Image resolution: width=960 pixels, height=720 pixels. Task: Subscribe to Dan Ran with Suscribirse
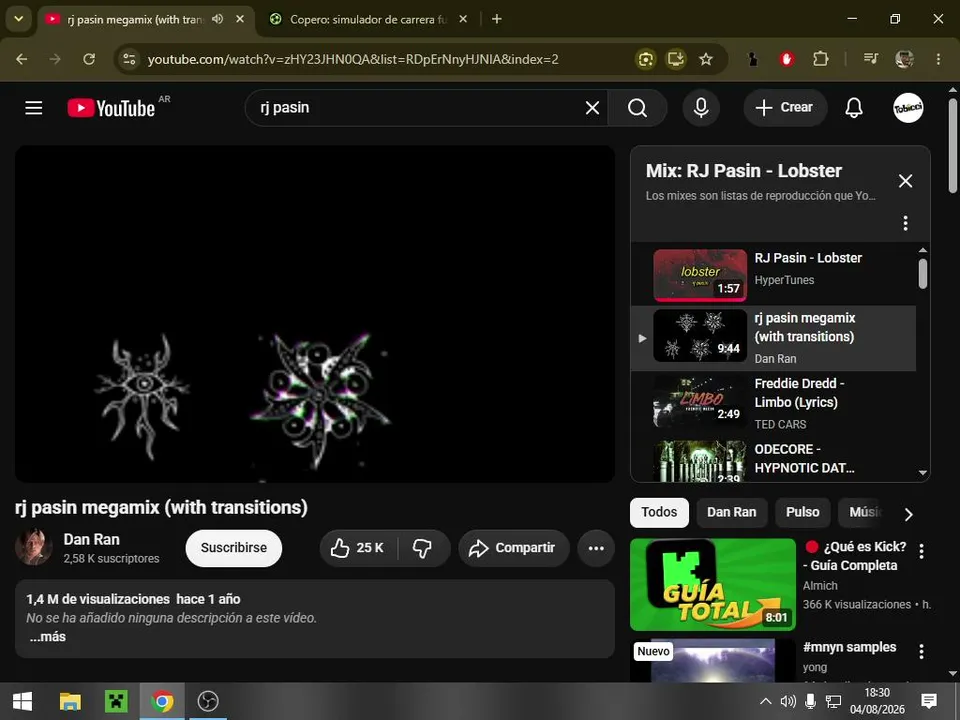coord(233,548)
